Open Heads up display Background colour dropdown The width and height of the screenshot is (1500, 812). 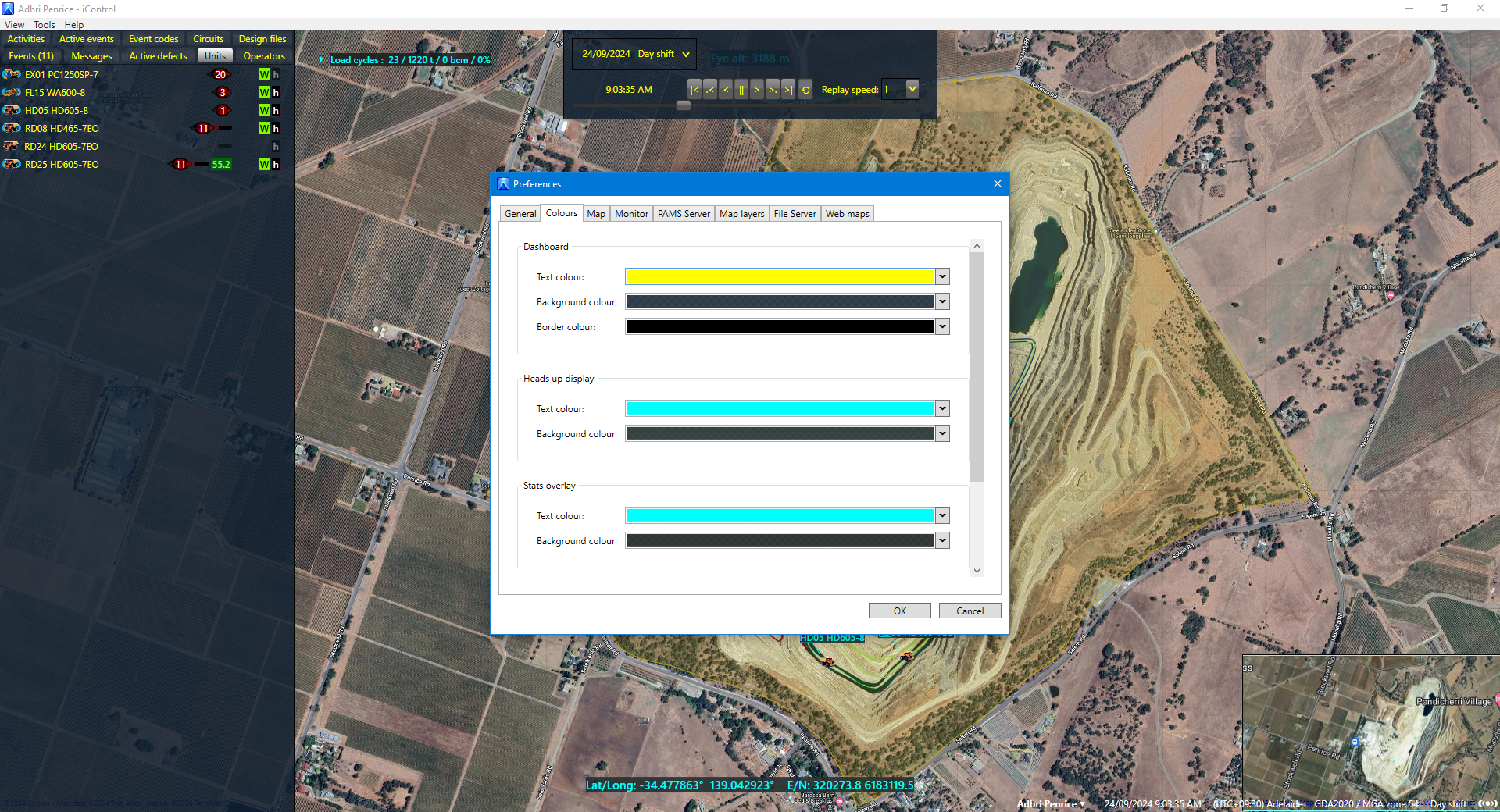coord(943,433)
